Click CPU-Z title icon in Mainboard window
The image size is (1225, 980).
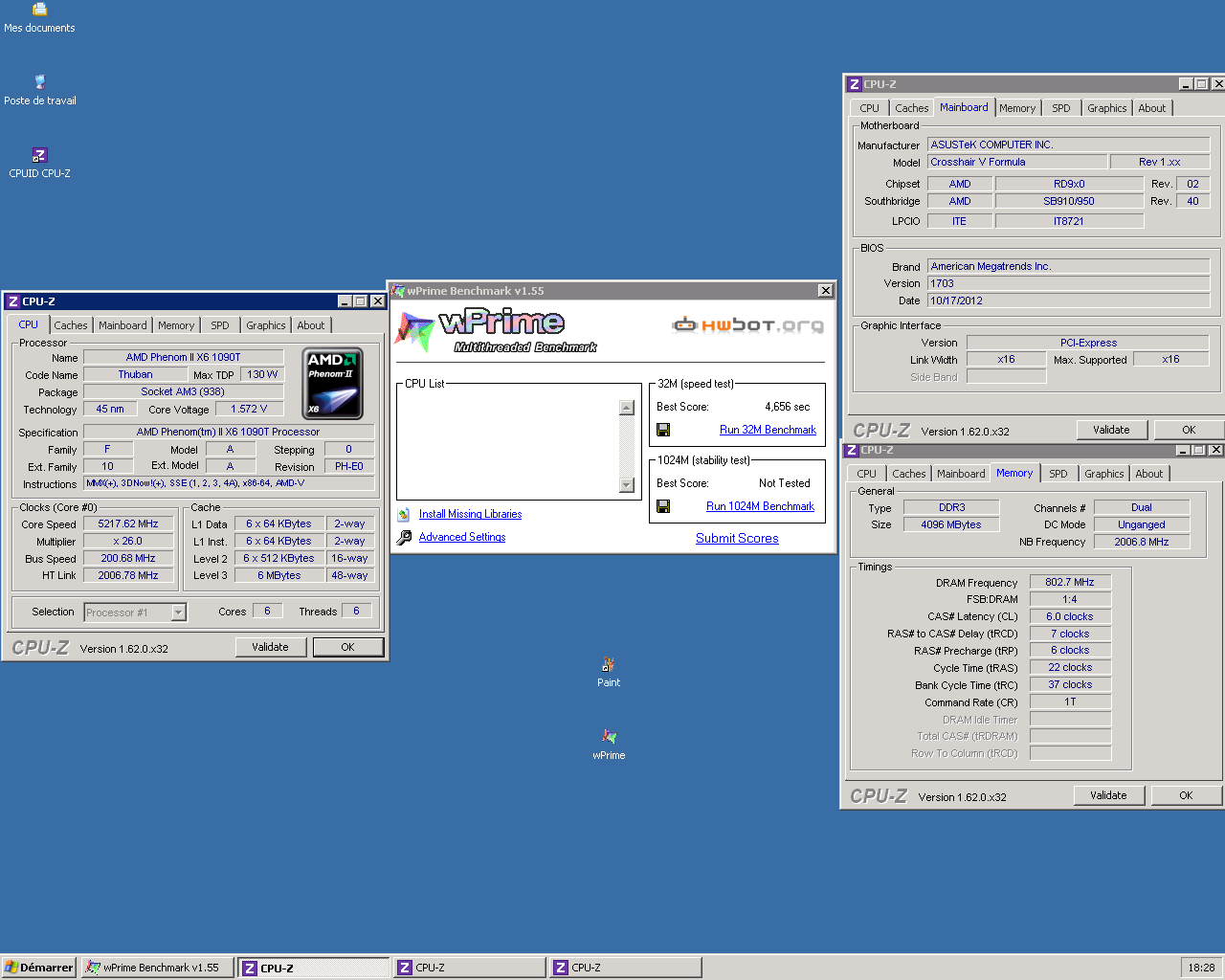(855, 84)
